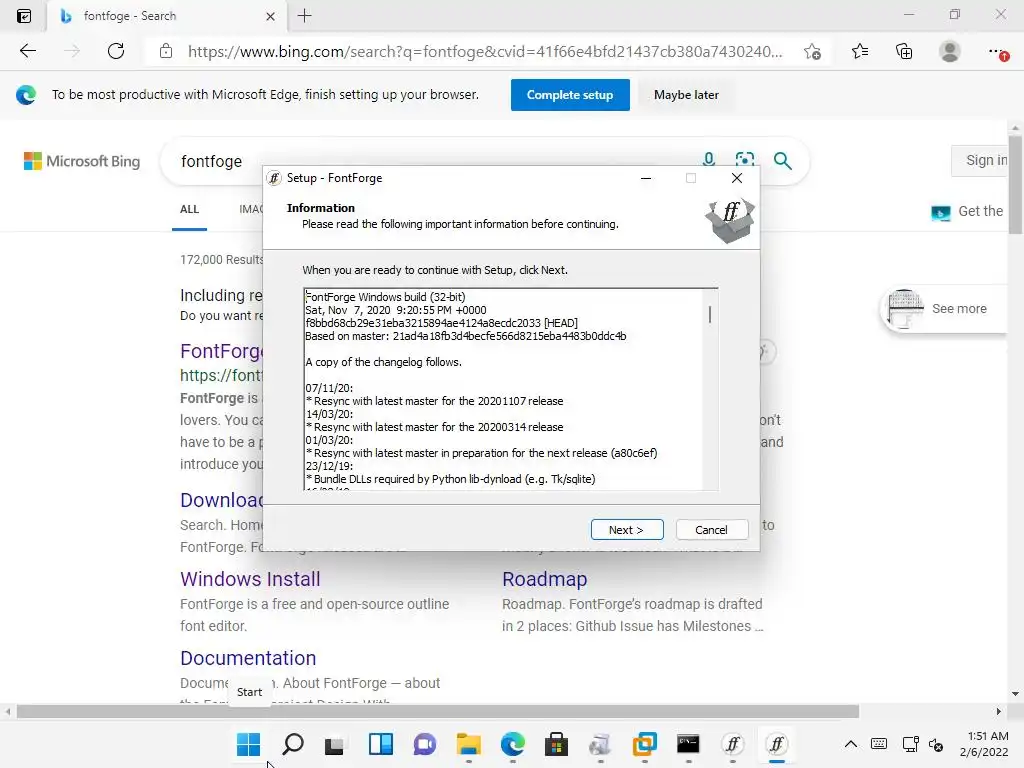Add this page to favorites star icon

click(x=812, y=51)
